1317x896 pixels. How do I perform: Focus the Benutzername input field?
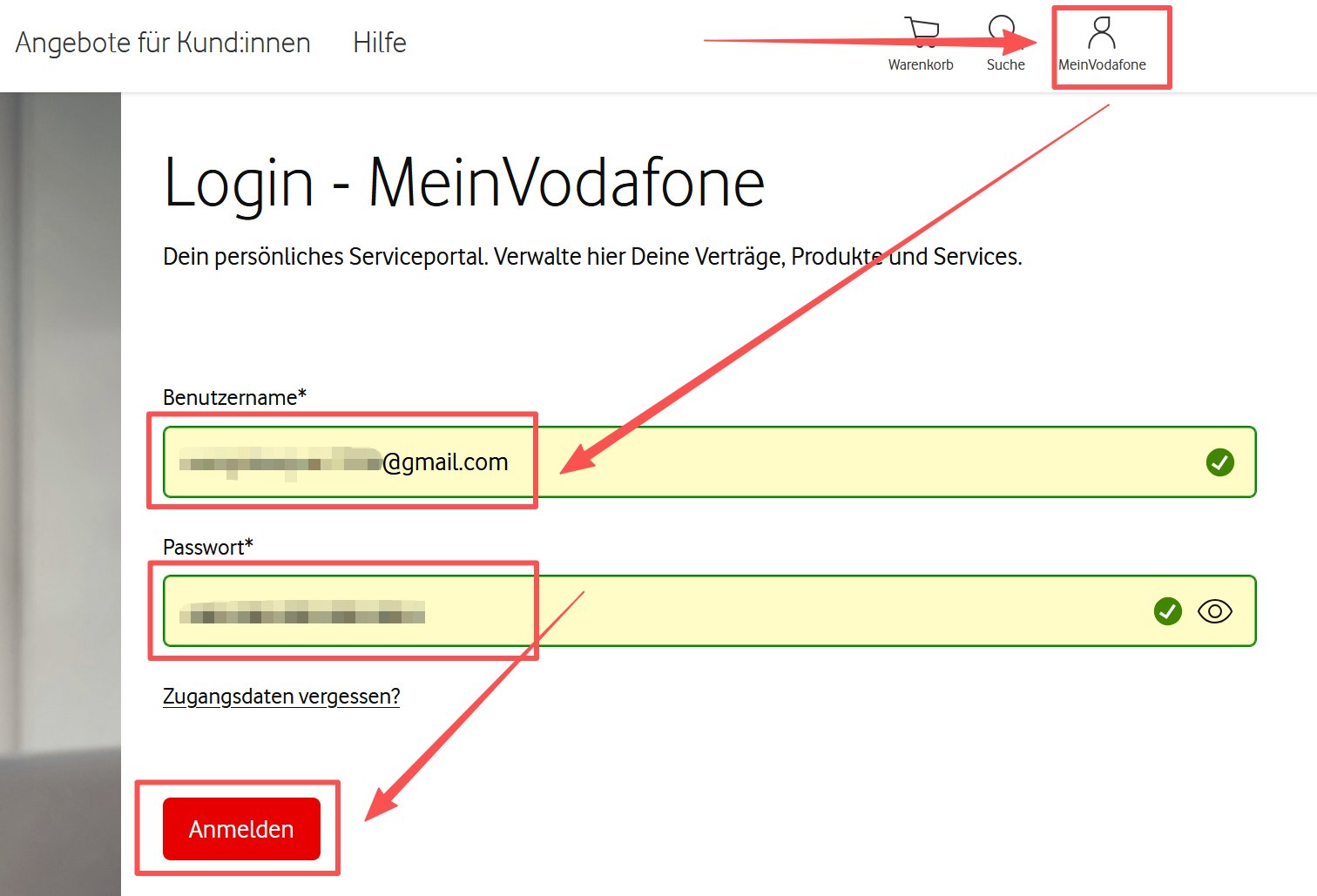point(709,462)
